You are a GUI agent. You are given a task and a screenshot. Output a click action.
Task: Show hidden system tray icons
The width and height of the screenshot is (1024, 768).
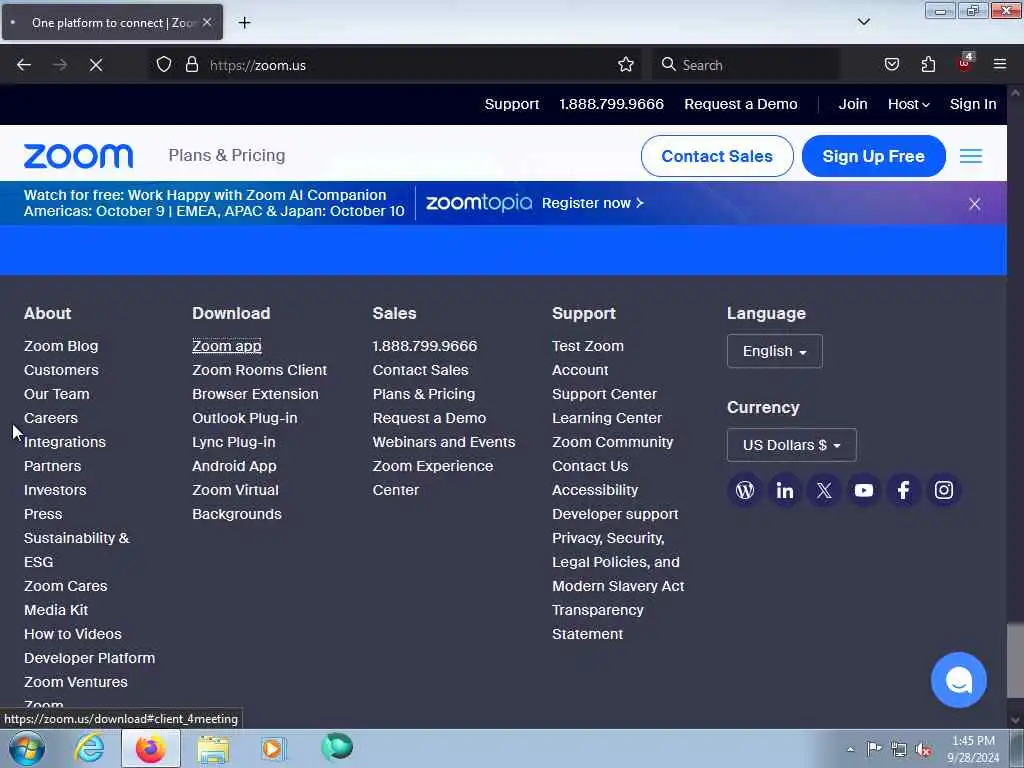850,749
